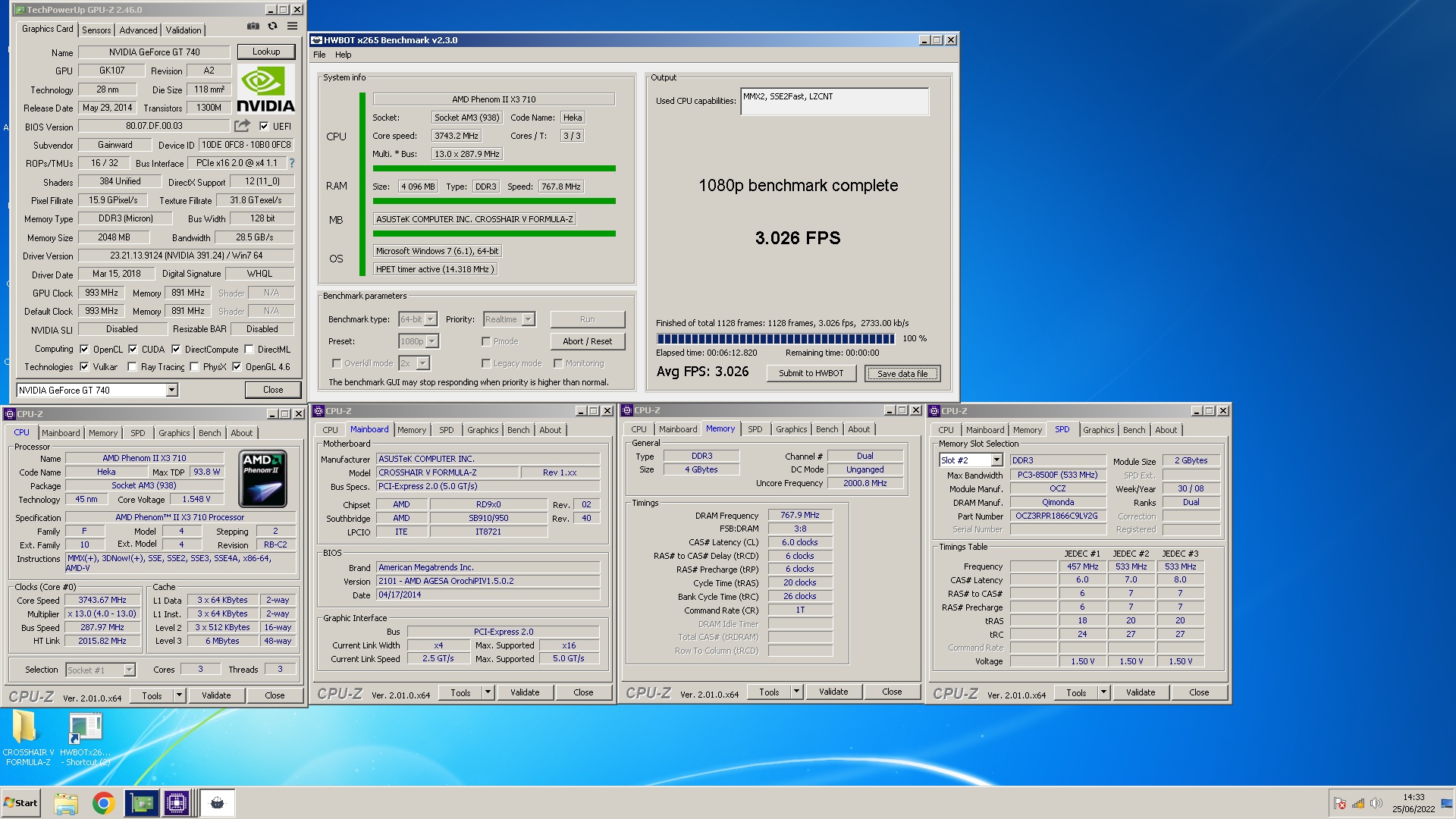
Task: Toggle the Monitoring checkbox
Action: click(x=557, y=363)
